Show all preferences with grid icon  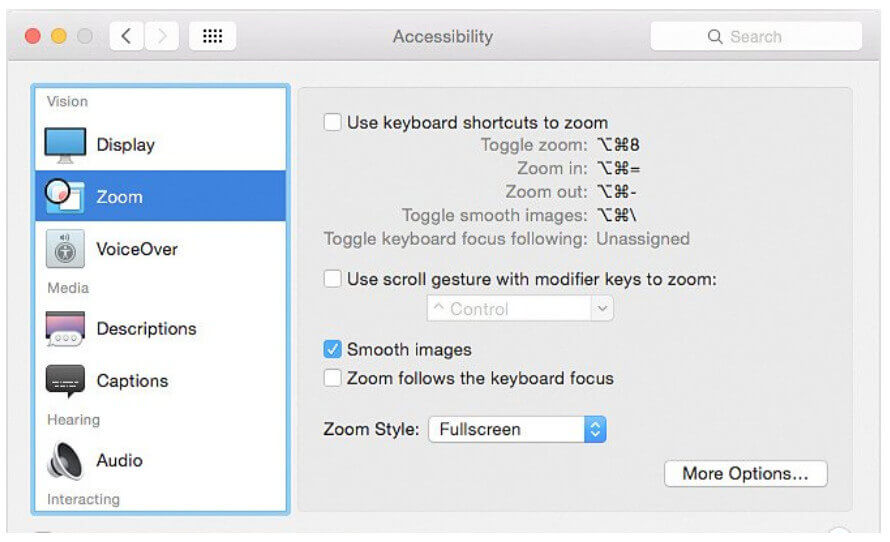[x=212, y=37]
